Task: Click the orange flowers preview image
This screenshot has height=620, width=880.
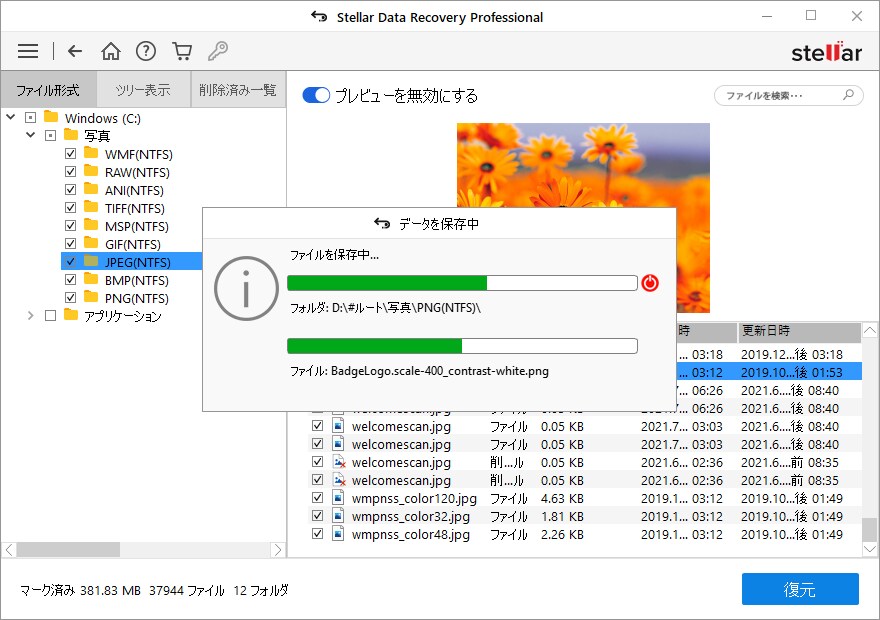Action: coord(583,166)
